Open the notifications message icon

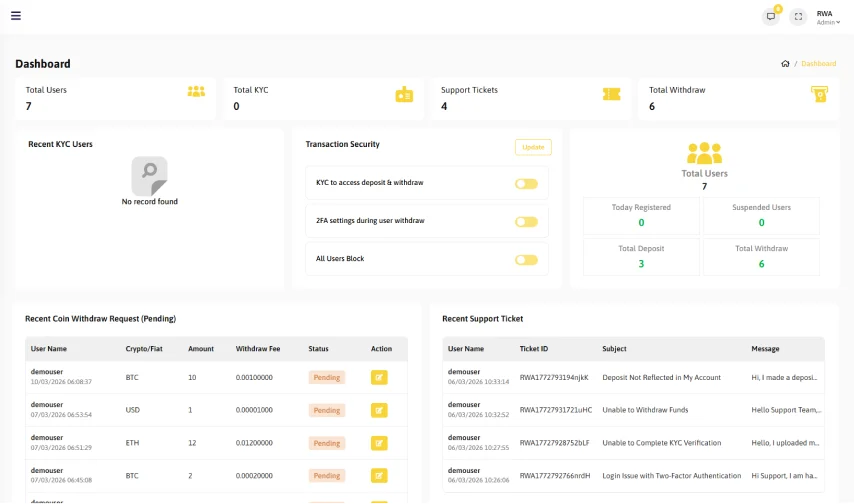(x=771, y=16)
